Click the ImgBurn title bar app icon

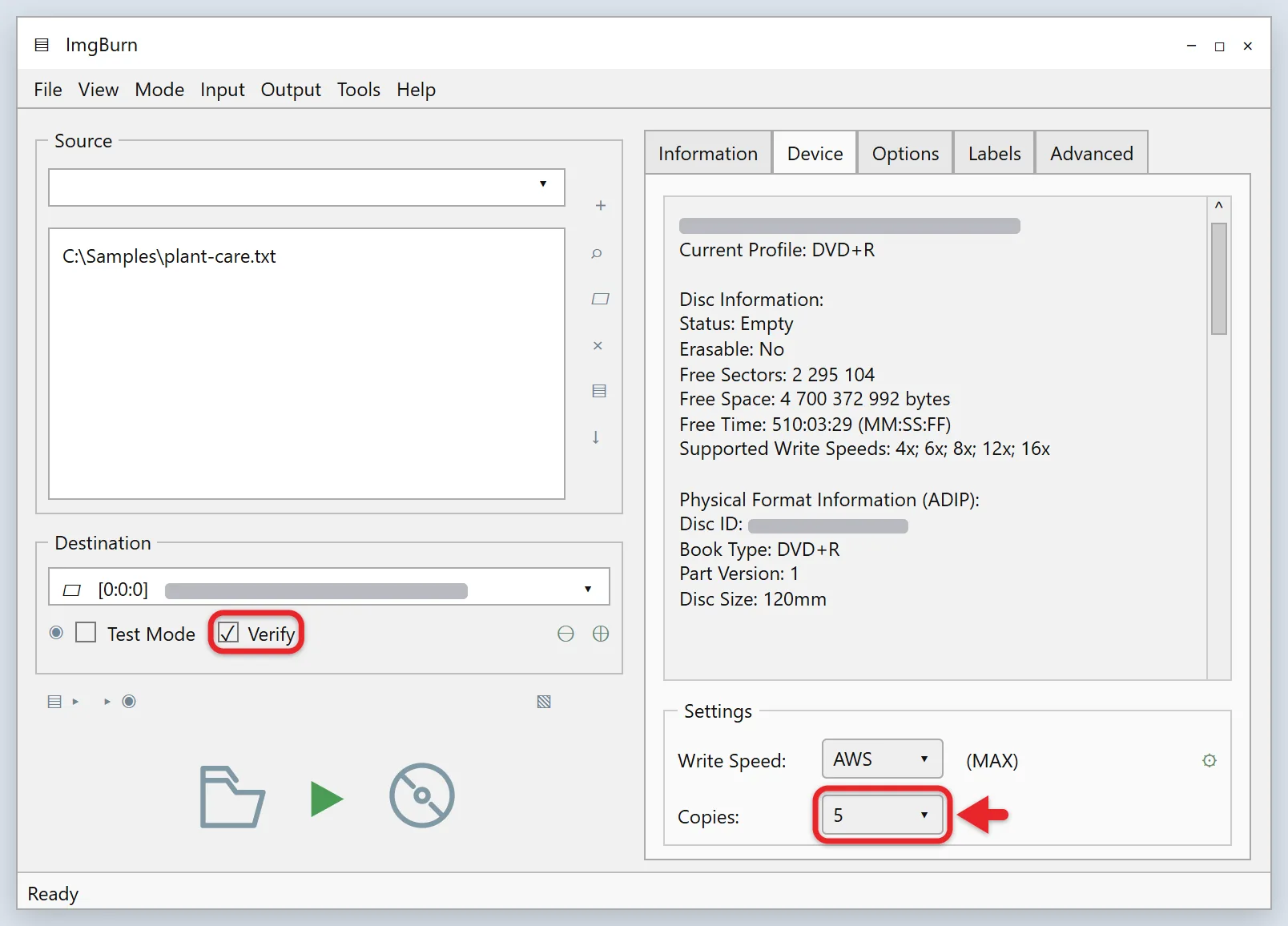click(x=42, y=45)
